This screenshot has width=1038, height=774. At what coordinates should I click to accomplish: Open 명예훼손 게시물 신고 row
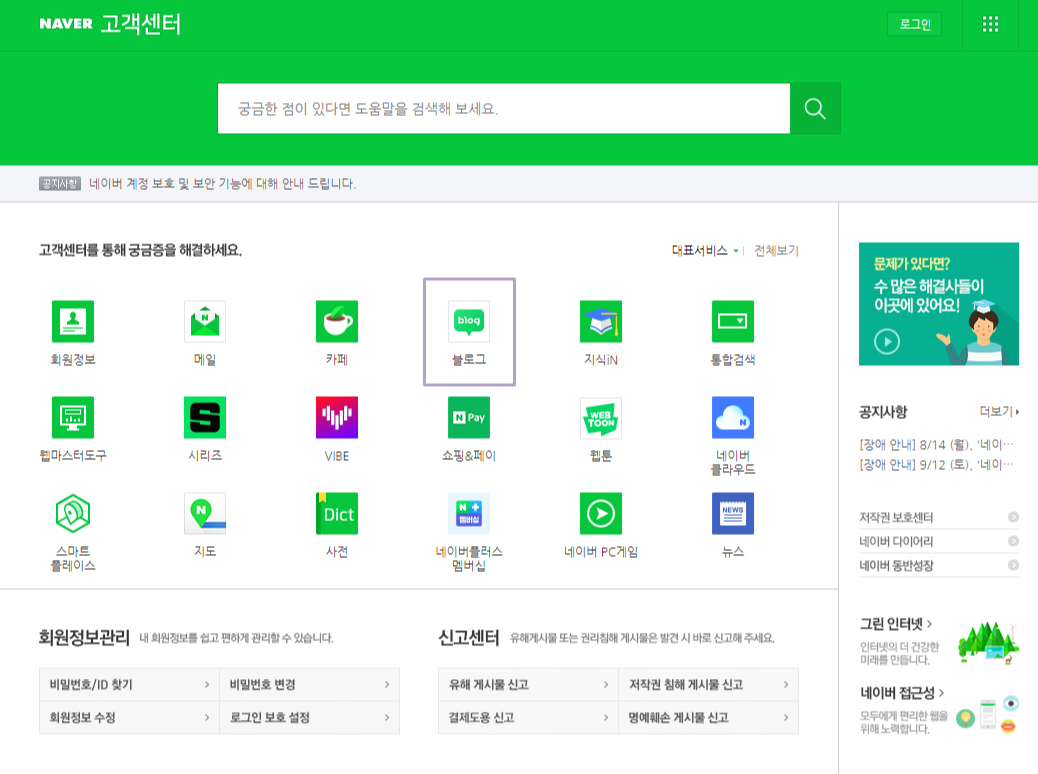[x=708, y=718]
